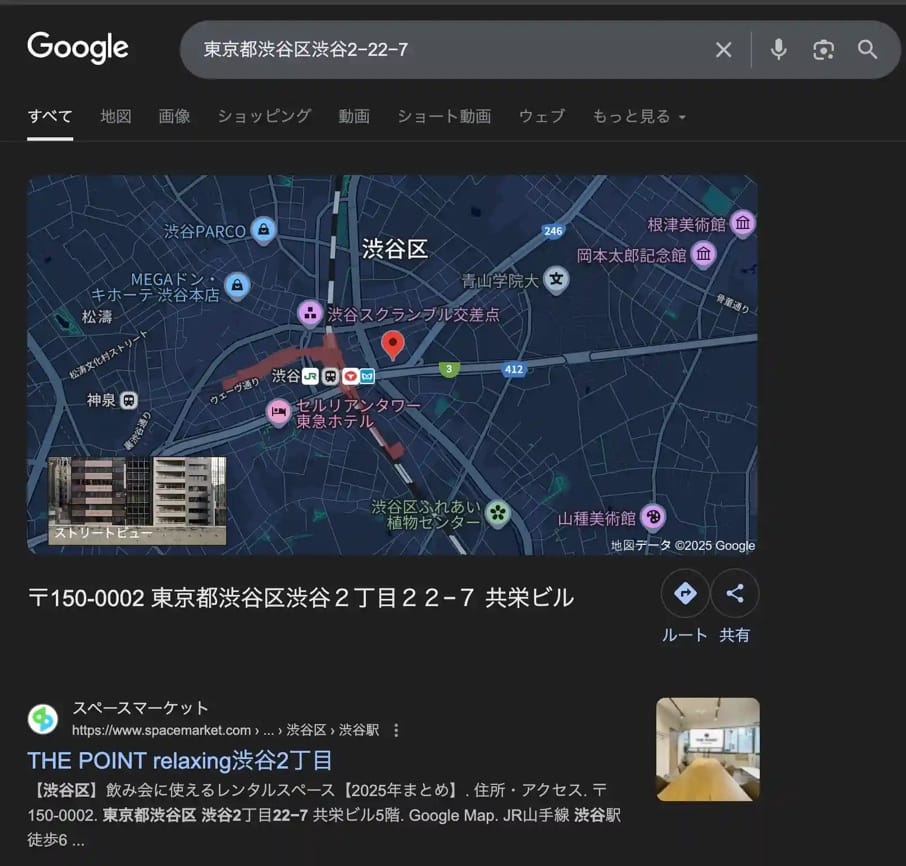Open Google Lens image search
Viewport: 906px width, 866px height.
(x=823, y=50)
